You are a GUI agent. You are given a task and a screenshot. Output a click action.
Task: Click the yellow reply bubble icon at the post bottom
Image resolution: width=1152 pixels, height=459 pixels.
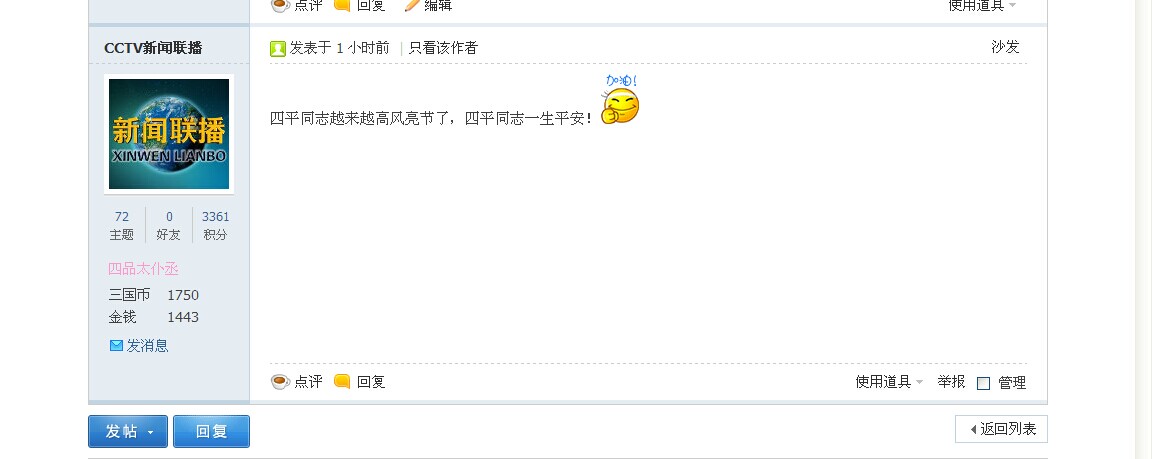342,381
